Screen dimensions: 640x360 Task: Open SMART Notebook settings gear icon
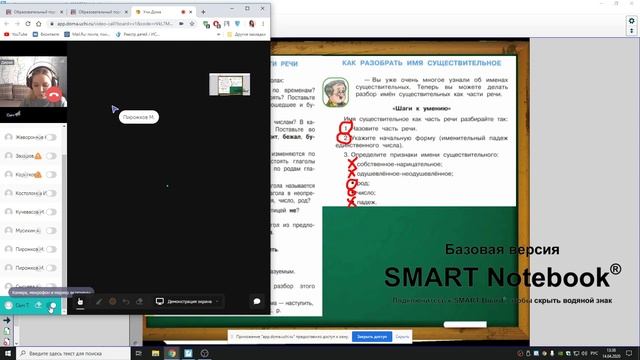coord(631,21)
